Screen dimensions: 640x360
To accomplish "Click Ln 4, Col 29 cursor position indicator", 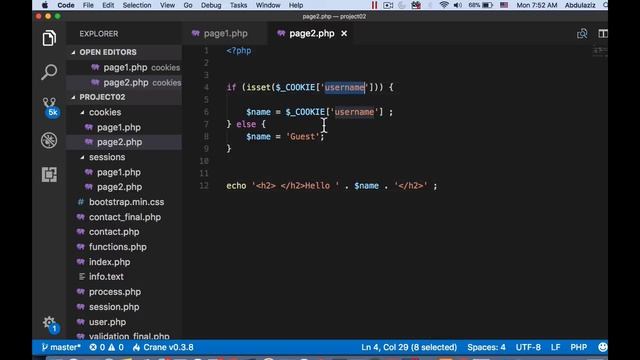I will click(409, 347).
